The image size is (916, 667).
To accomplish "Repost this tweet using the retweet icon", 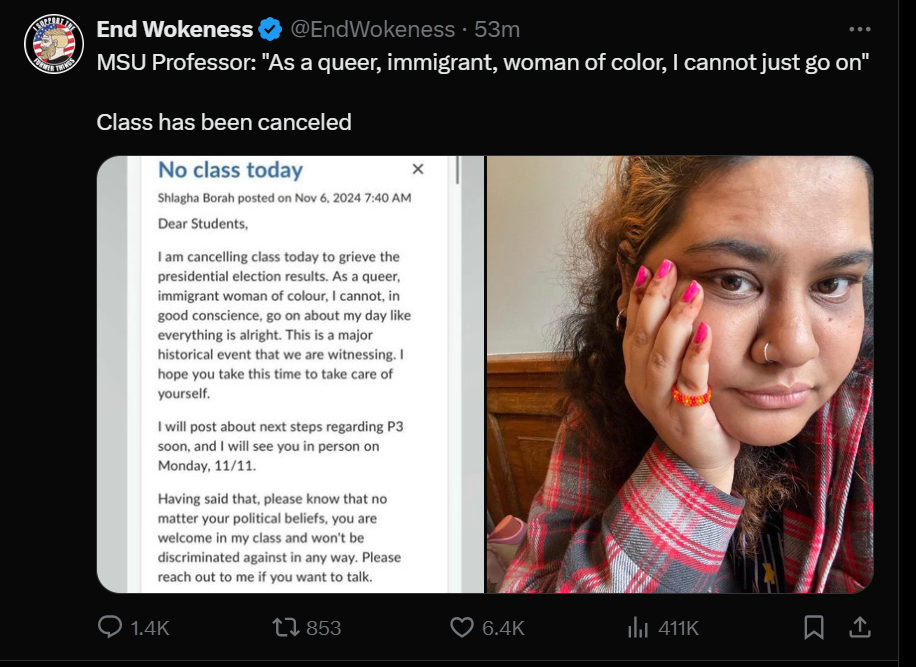I will (x=285, y=627).
